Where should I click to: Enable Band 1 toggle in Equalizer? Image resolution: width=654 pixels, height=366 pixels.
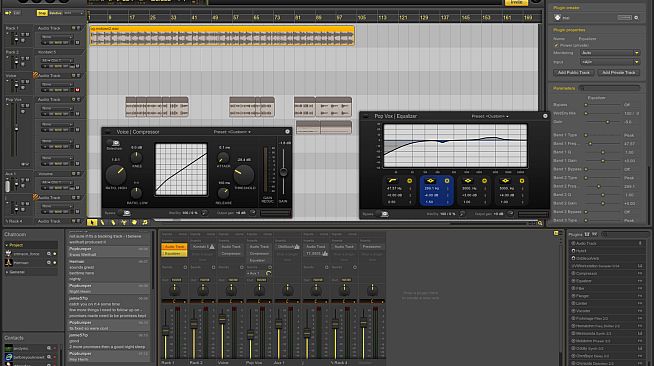click(410, 180)
